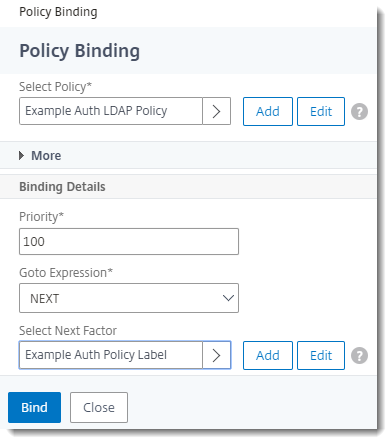Click the Close button at the bottom

(99, 407)
